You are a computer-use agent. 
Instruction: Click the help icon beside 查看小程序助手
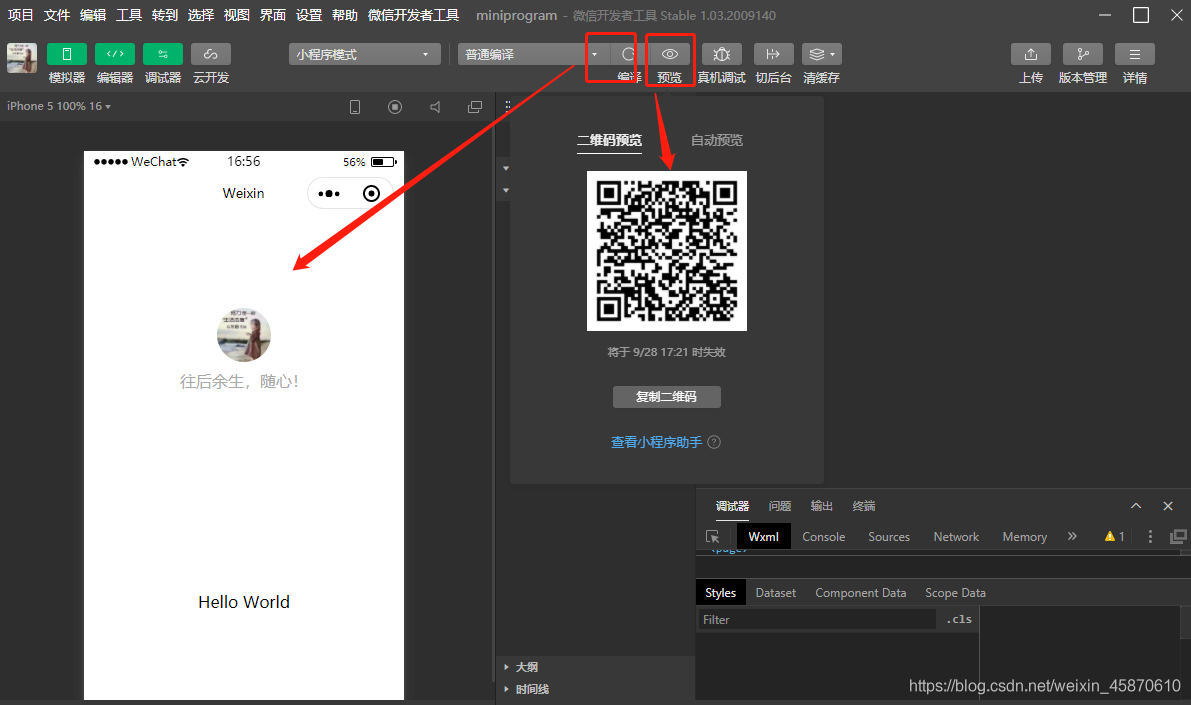pos(714,442)
